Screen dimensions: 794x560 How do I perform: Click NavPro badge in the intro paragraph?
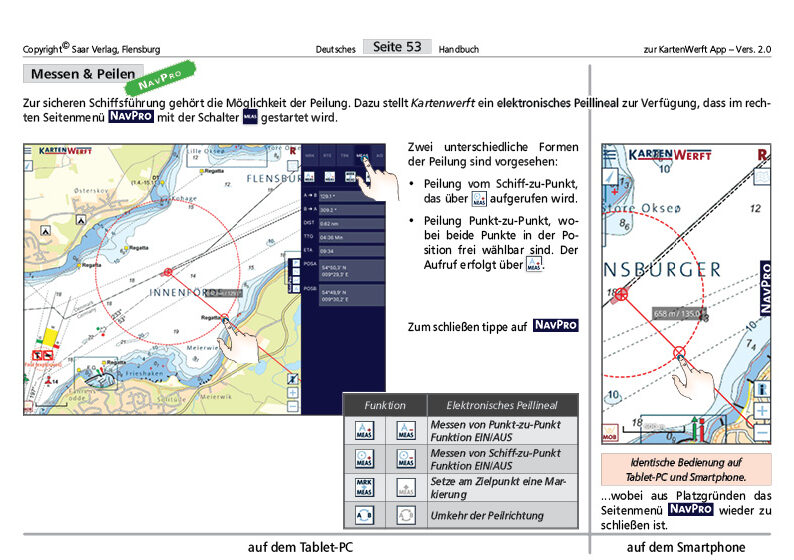(x=131, y=116)
